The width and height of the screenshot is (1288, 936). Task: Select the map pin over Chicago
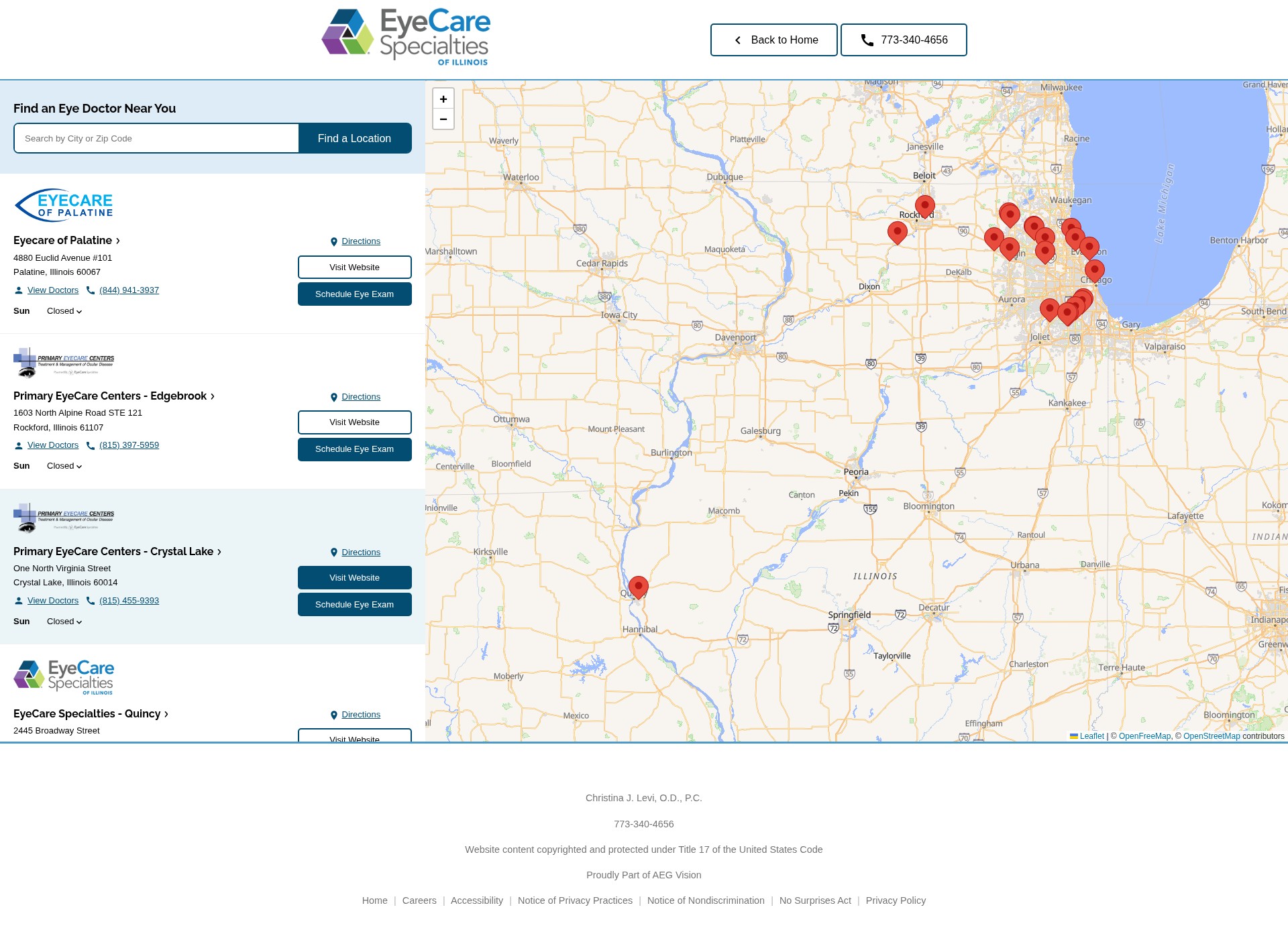(1095, 270)
